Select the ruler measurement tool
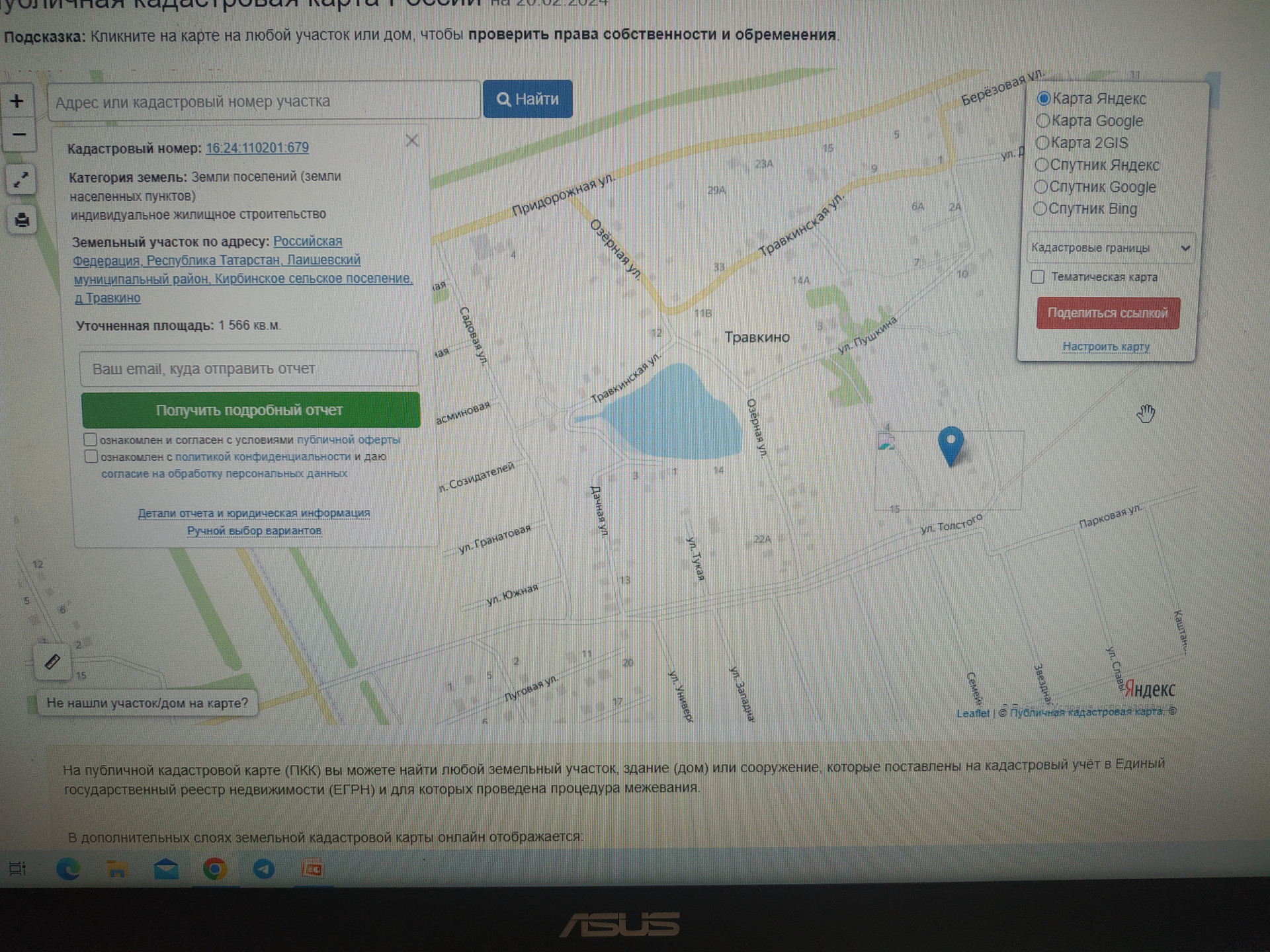Image resolution: width=1270 pixels, height=952 pixels. [x=52, y=661]
